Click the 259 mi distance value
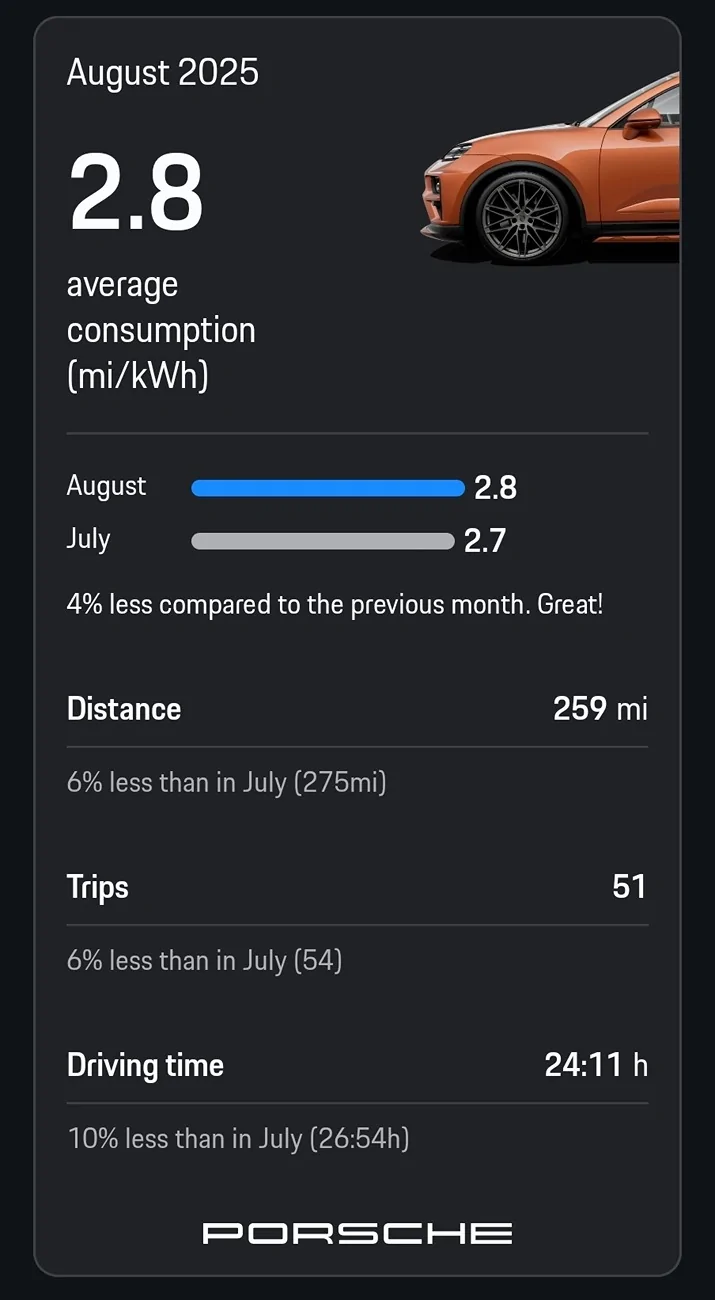Image resolution: width=715 pixels, height=1300 pixels. (599, 709)
